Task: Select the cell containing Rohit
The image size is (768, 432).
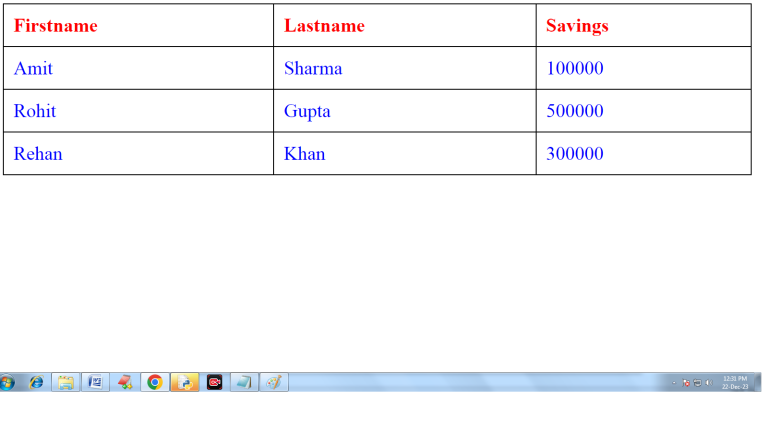Action: tap(139, 111)
